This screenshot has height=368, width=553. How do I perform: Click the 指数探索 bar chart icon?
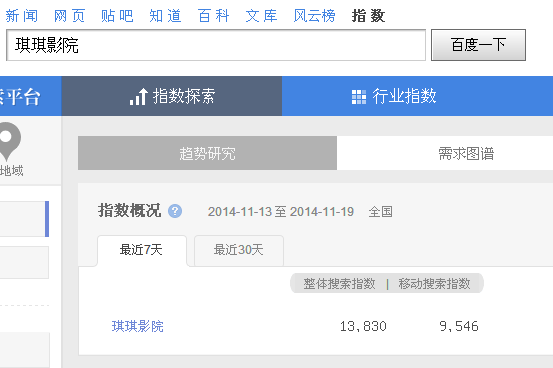[x=139, y=96]
